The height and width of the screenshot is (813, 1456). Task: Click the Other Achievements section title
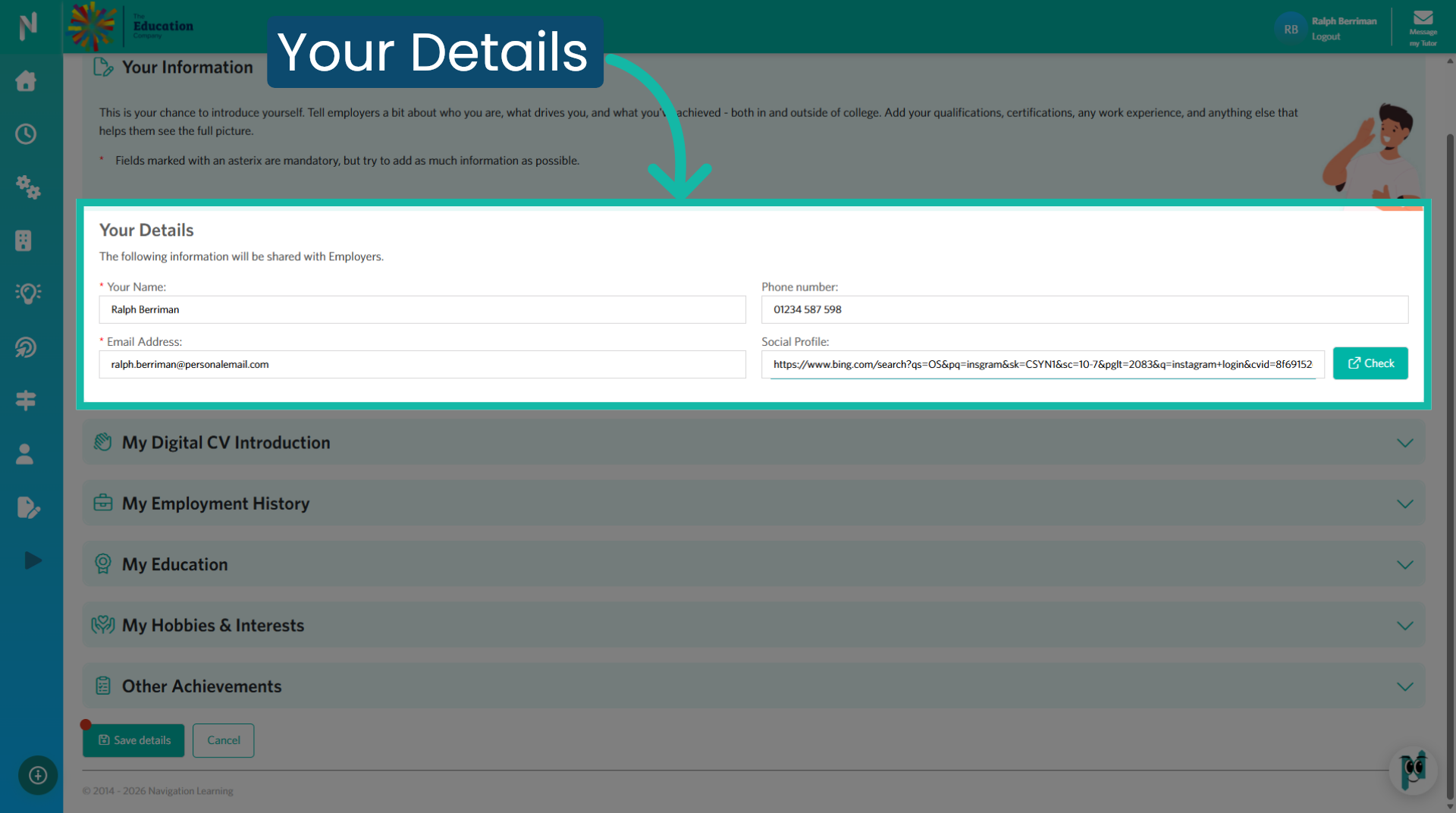(x=202, y=686)
